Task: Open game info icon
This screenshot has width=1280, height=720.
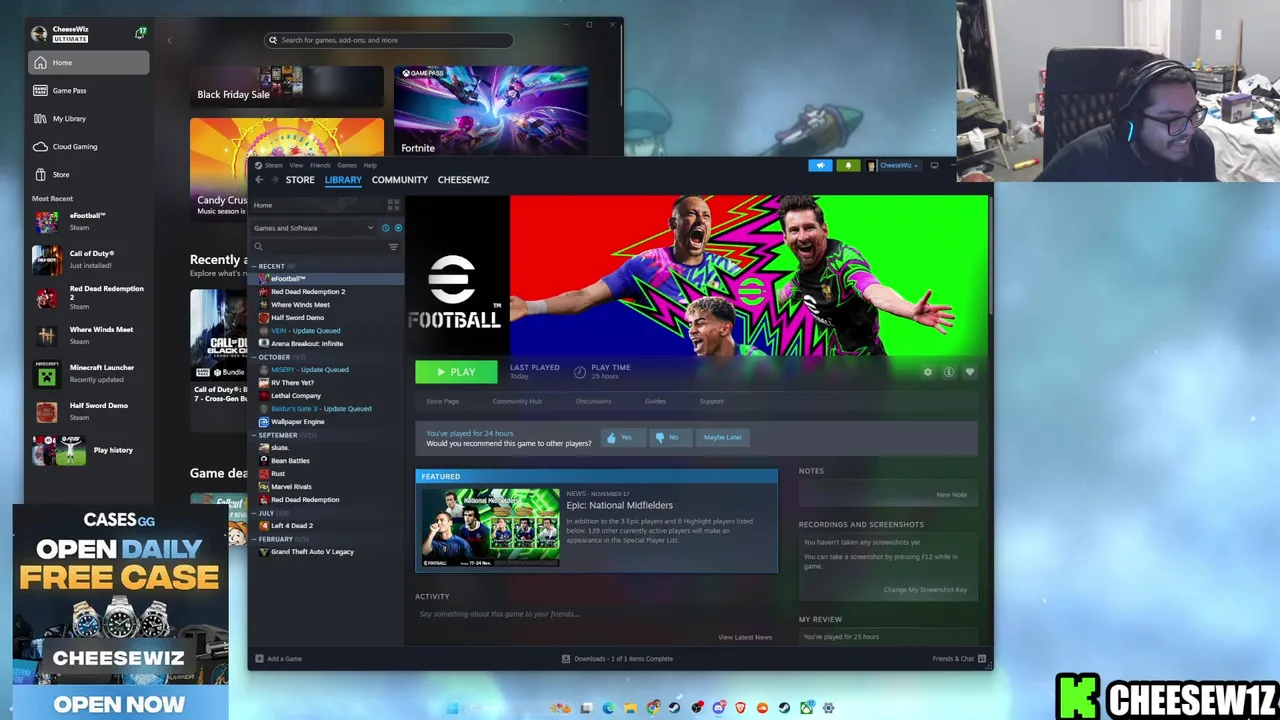Action: click(x=948, y=372)
